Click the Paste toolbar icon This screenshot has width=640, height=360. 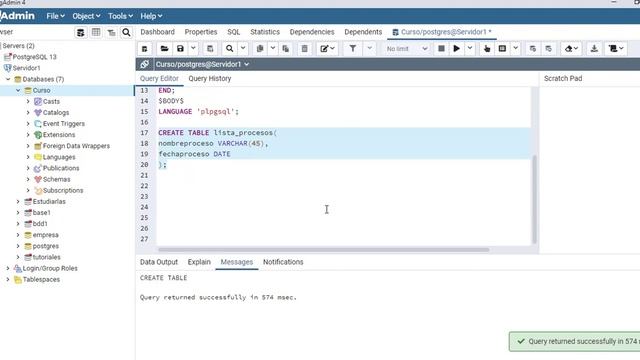click(286, 49)
